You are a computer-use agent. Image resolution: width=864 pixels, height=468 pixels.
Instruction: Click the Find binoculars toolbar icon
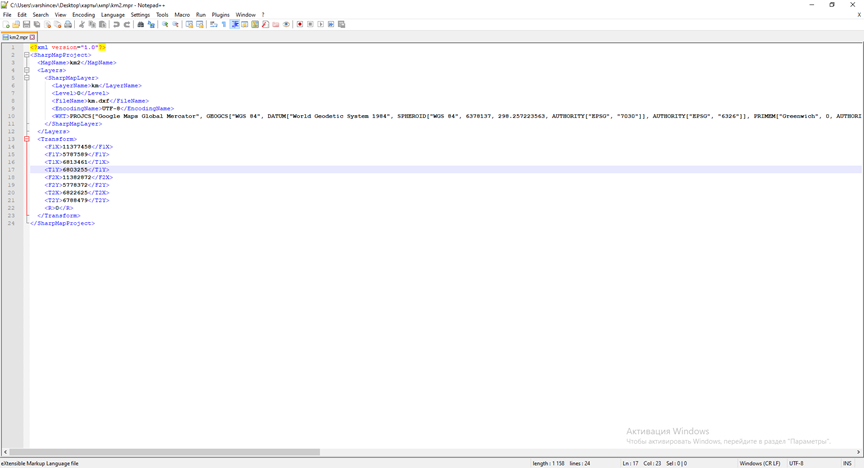point(140,24)
